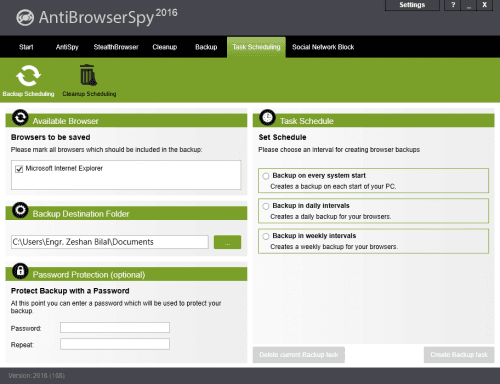This screenshot has height=384, width=500.
Task: Click 'Please mark all browsers' instruction text
Action: [x=106, y=150]
